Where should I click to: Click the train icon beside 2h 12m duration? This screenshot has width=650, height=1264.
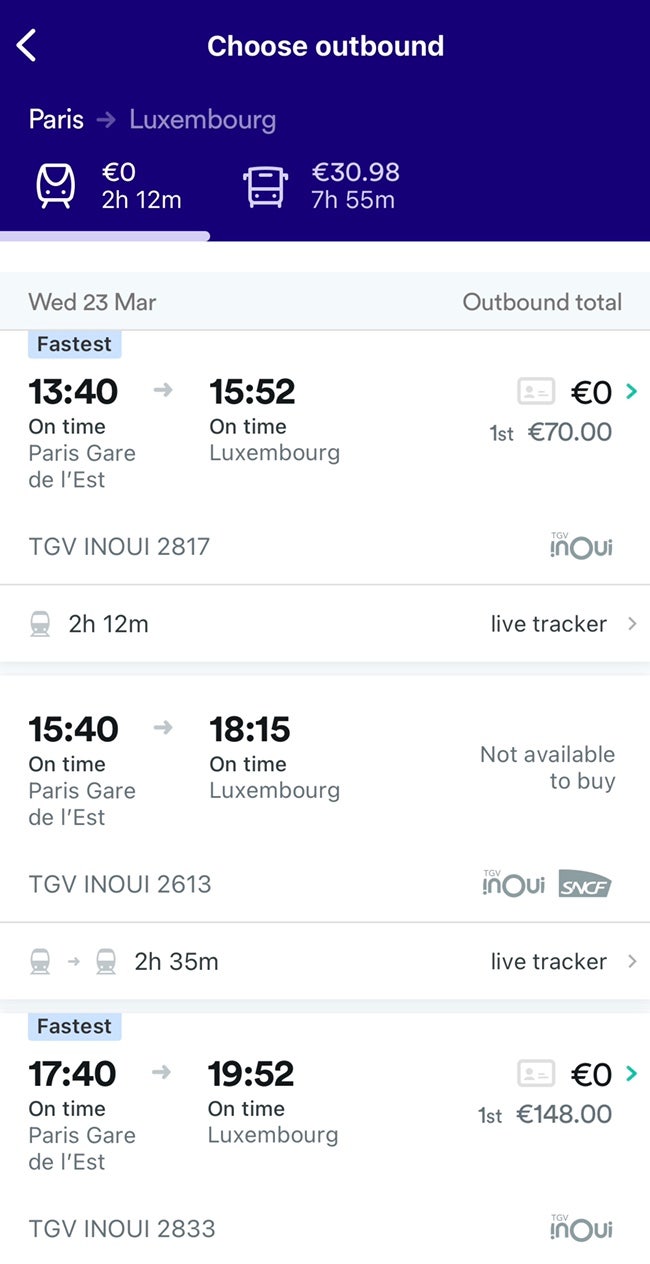pos(40,623)
